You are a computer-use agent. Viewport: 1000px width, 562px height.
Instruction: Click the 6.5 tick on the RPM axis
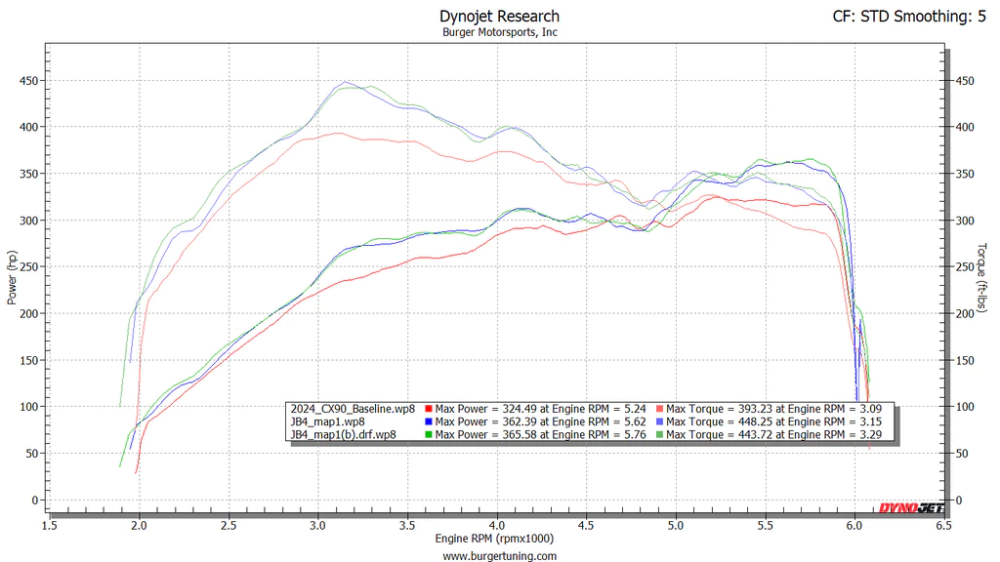pos(944,526)
